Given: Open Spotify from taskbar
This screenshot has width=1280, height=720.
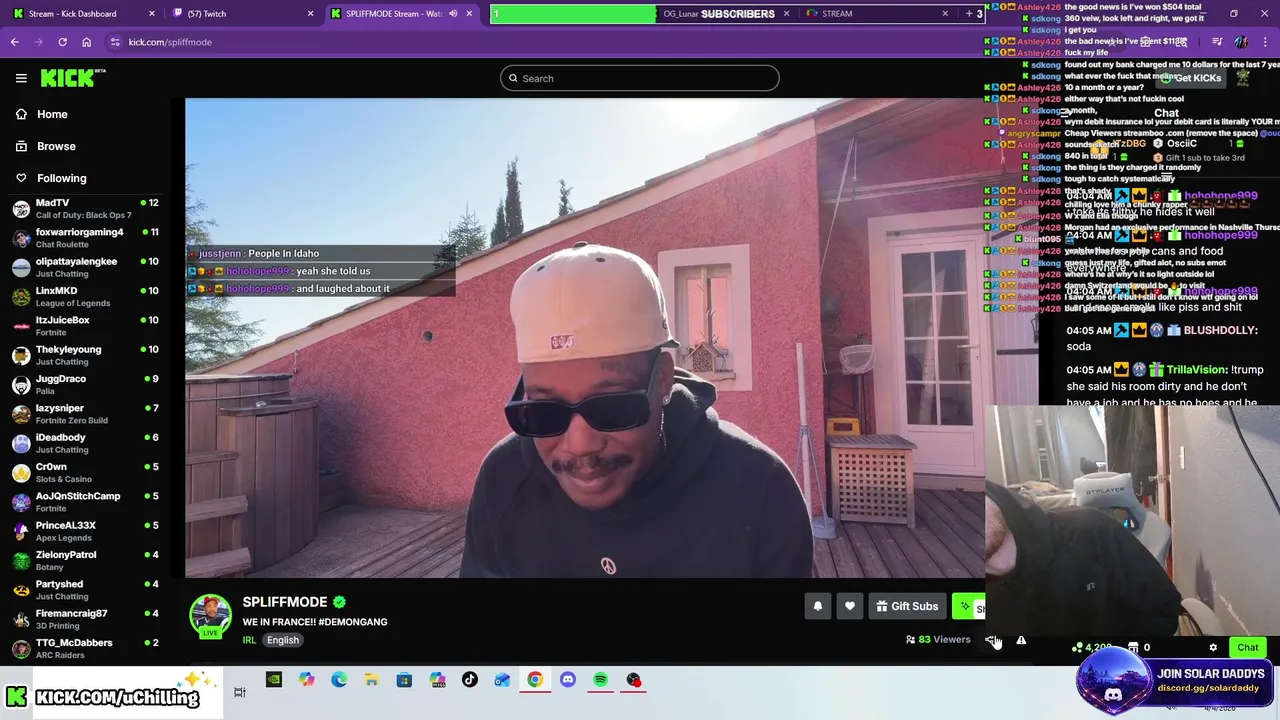Looking at the screenshot, I should 600,680.
